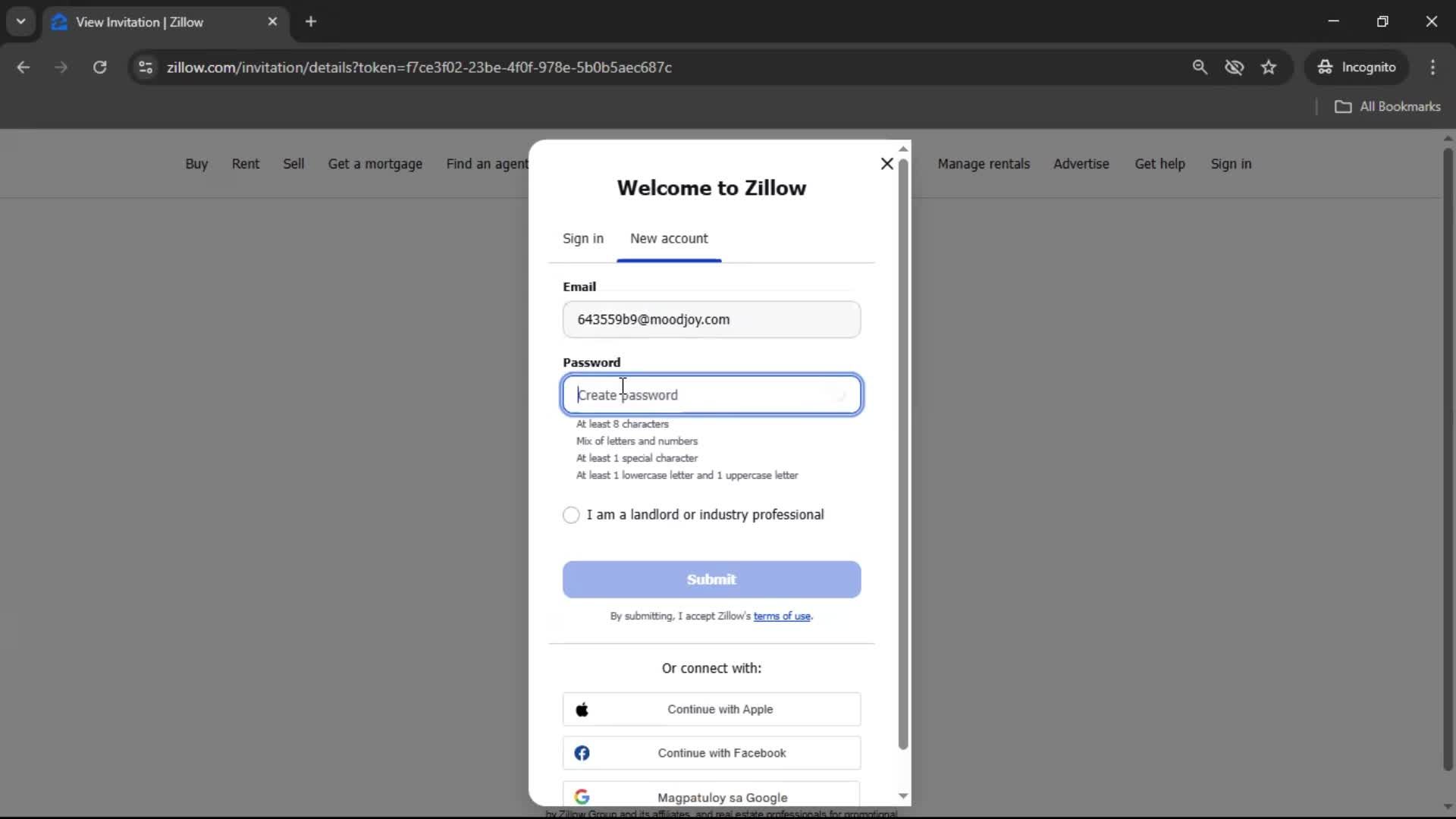The image size is (1456, 819).
Task: Open a new browser tab
Action: pyautogui.click(x=311, y=21)
